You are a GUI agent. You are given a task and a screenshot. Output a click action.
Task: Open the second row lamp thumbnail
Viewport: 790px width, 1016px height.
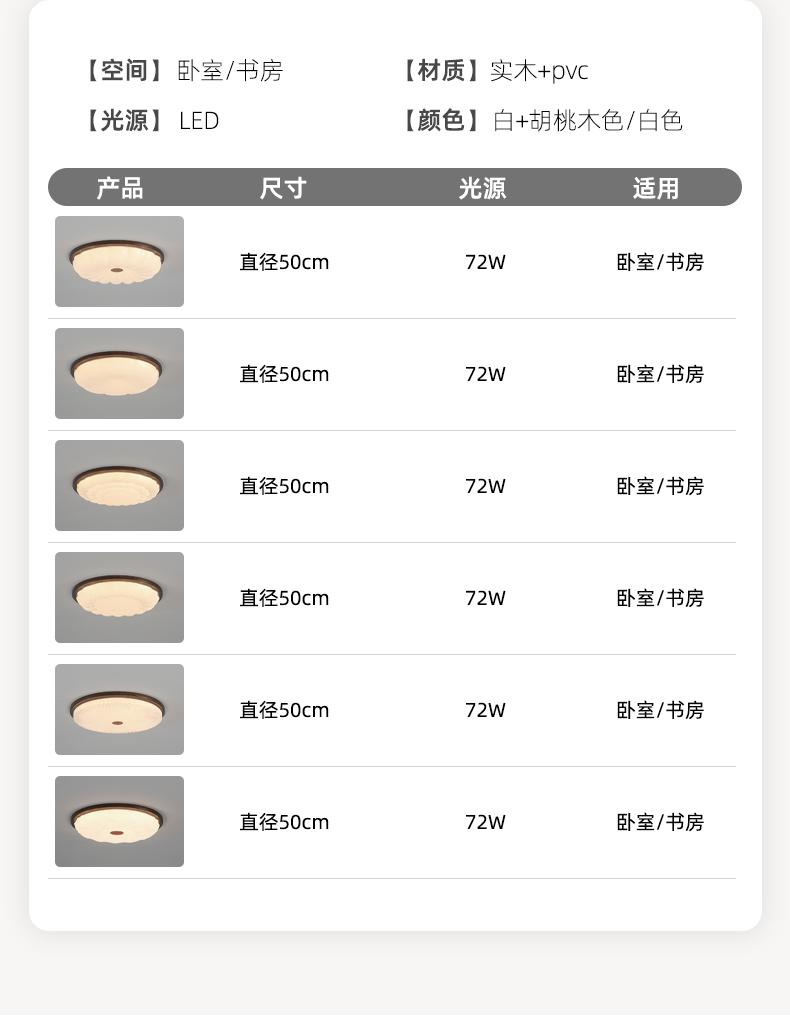click(119, 373)
